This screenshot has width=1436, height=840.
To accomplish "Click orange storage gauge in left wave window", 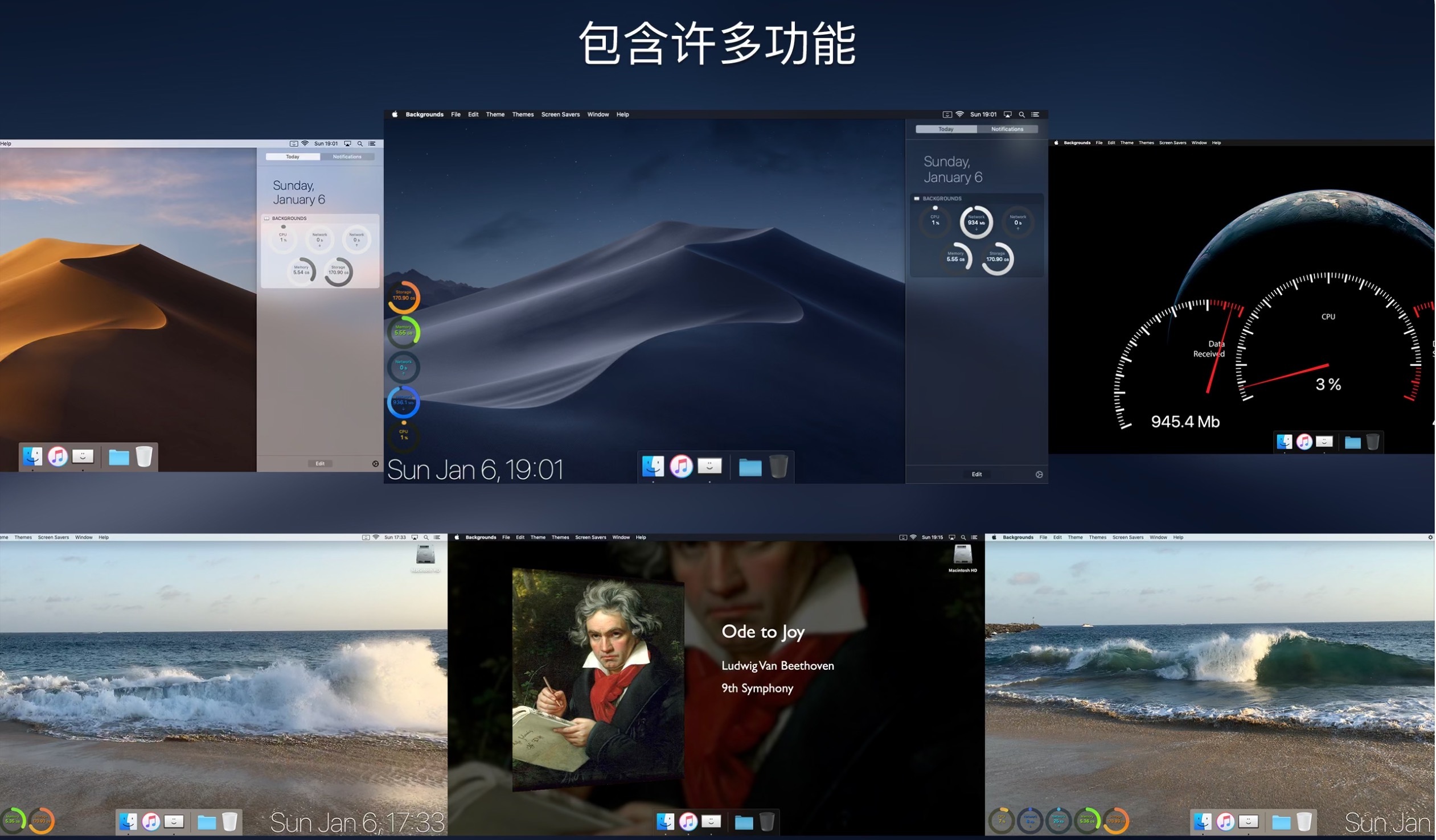I will 42,821.
